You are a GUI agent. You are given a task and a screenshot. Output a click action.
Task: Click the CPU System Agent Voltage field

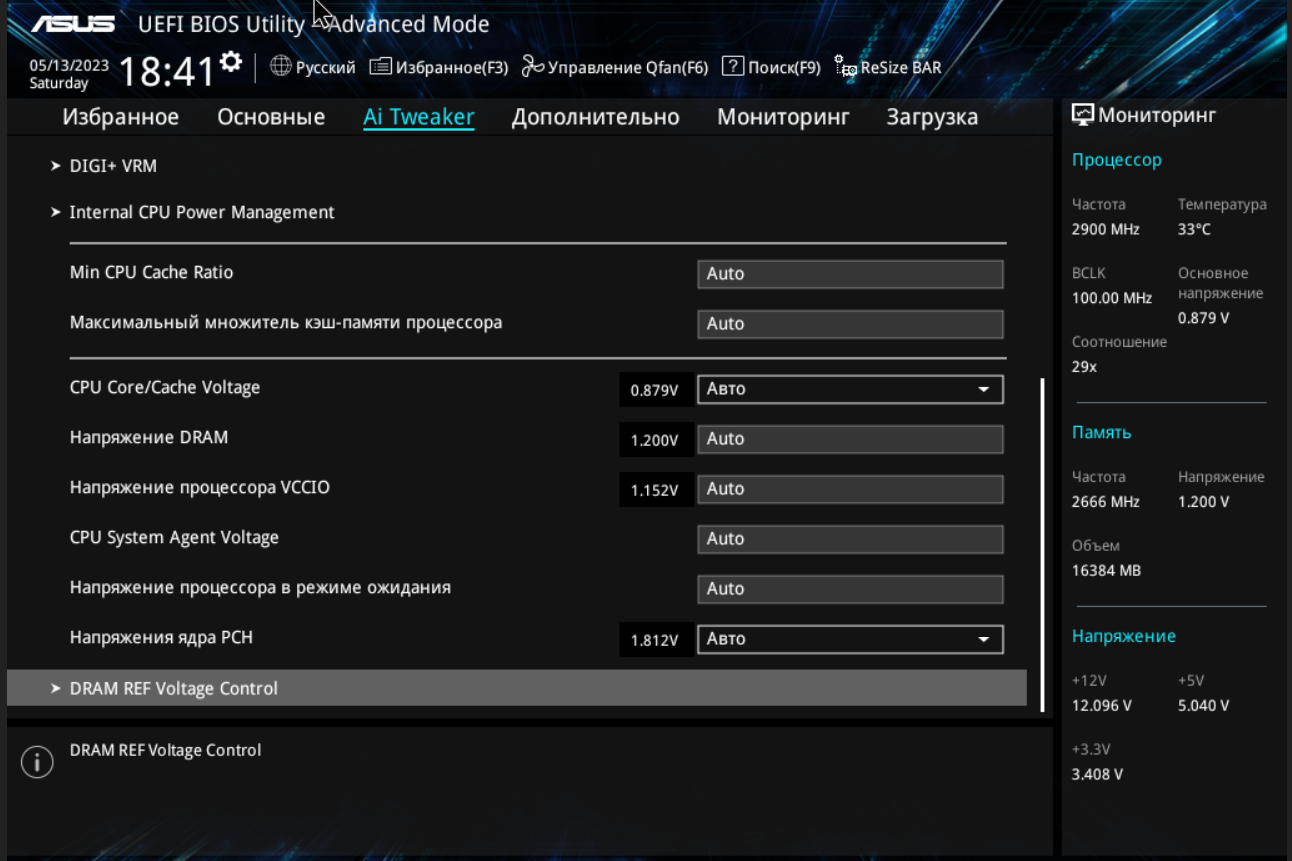[850, 539]
